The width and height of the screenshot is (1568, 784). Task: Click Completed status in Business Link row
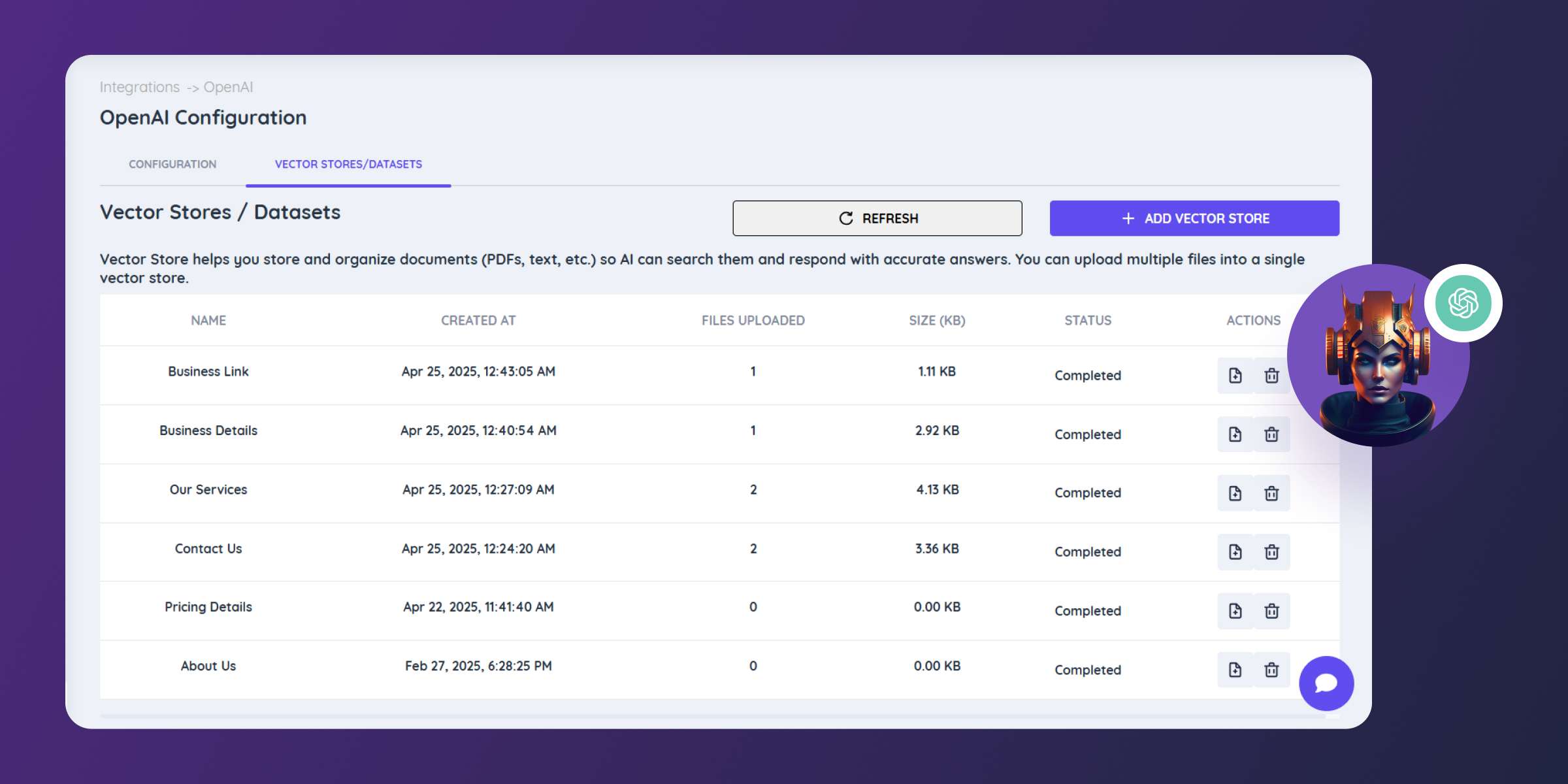tap(1088, 376)
